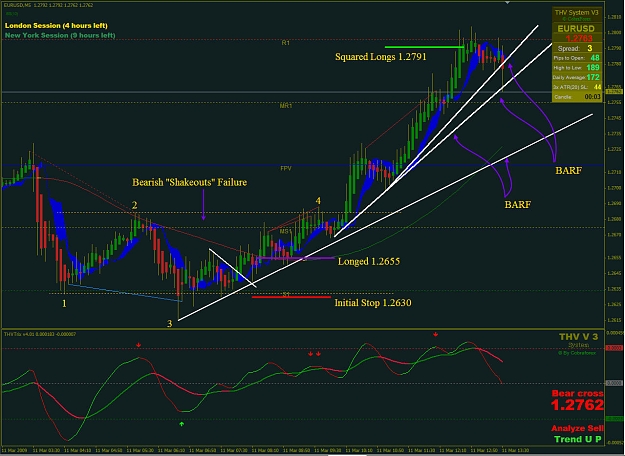Click the MR1 pivot level label

pos(286,106)
